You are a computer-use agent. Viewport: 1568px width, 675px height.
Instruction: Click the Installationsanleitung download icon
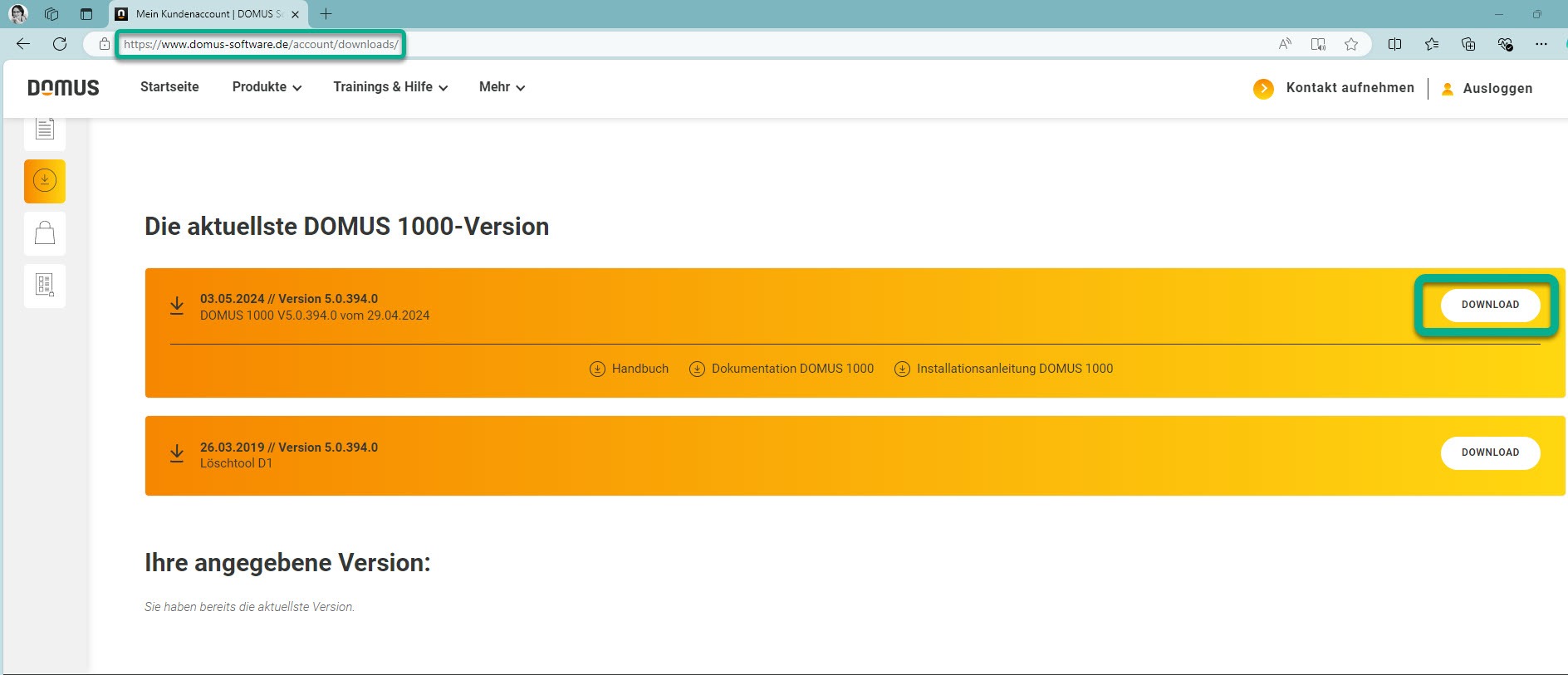pyautogui.click(x=902, y=369)
